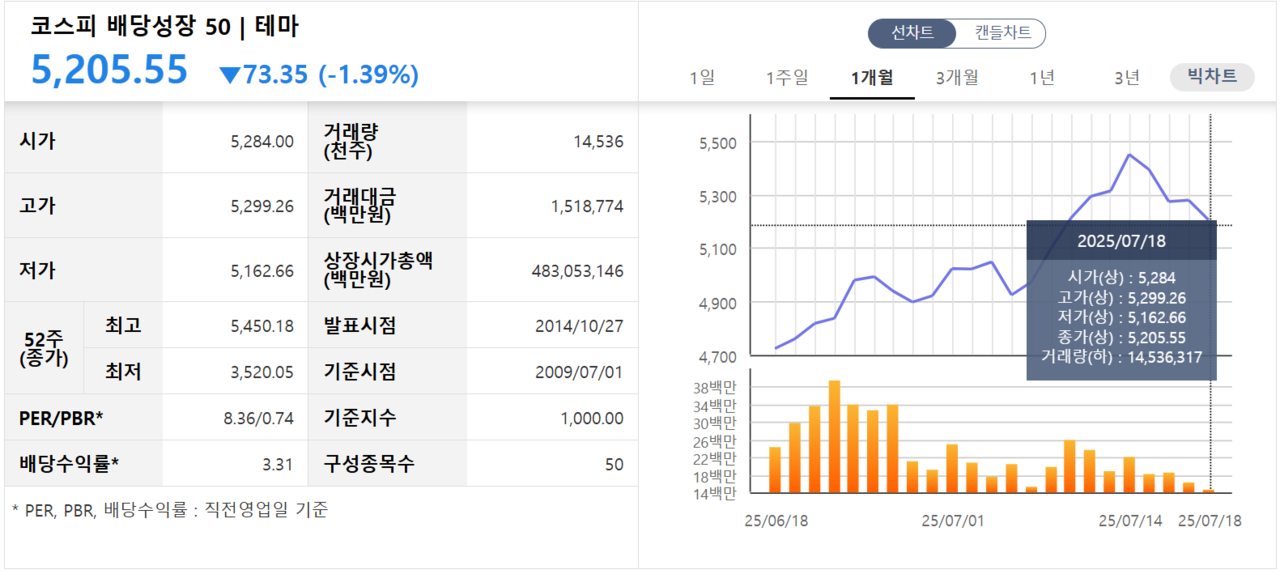The height and width of the screenshot is (574, 1280).
Task: Select the 1일 period tab
Action: 702,77
